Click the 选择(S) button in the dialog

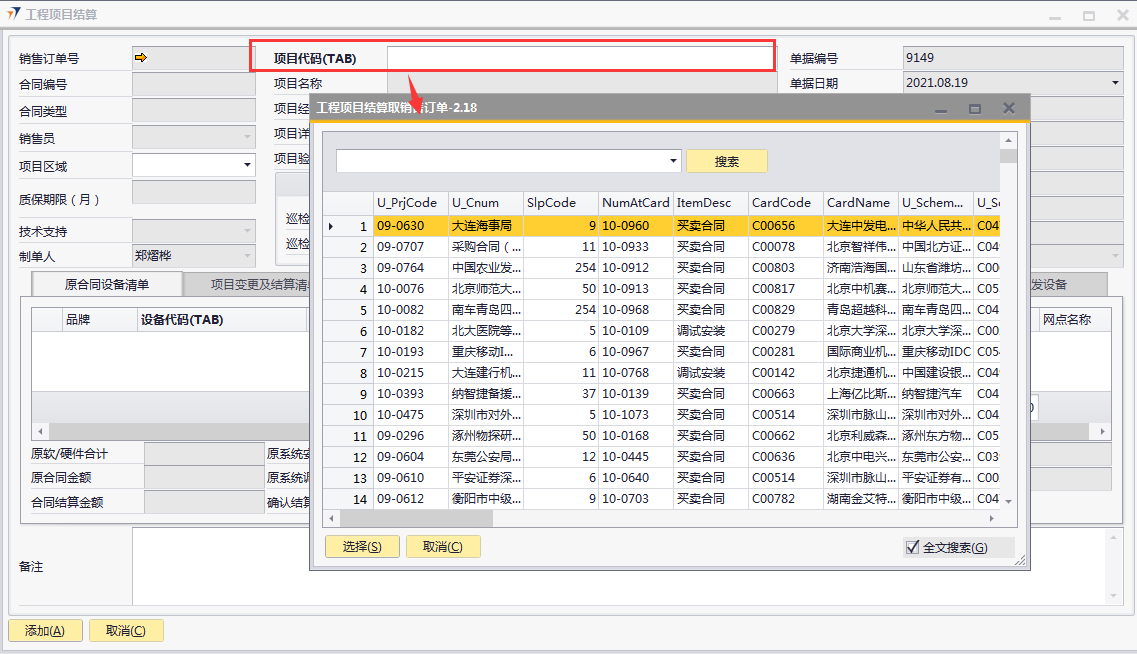point(362,546)
